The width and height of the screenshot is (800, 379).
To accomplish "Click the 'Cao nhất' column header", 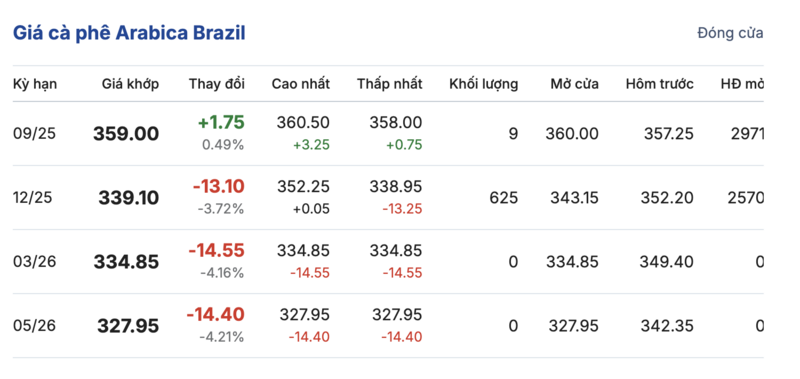I will [x=301, y=84].
